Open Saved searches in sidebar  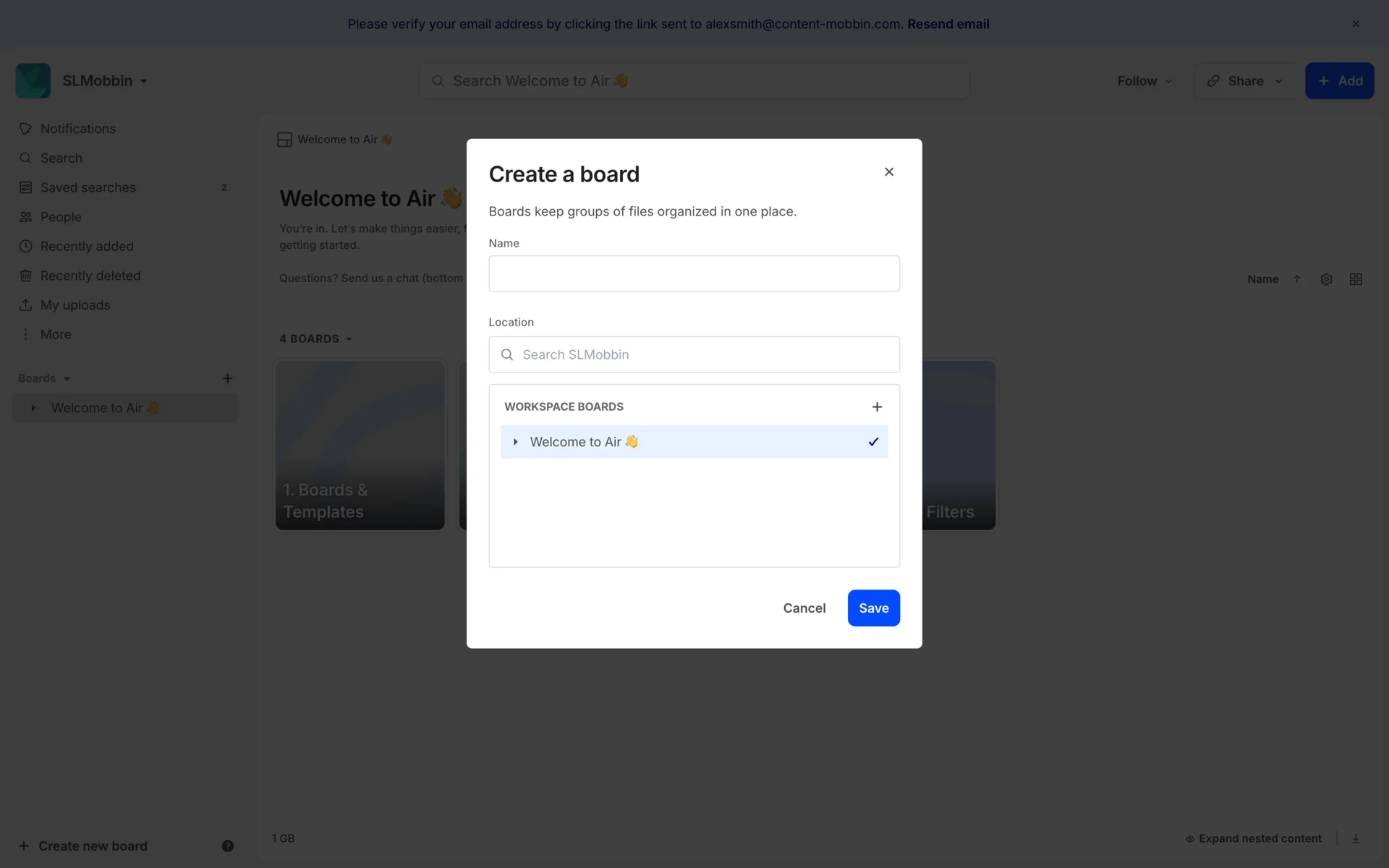(x=88, y=187)
